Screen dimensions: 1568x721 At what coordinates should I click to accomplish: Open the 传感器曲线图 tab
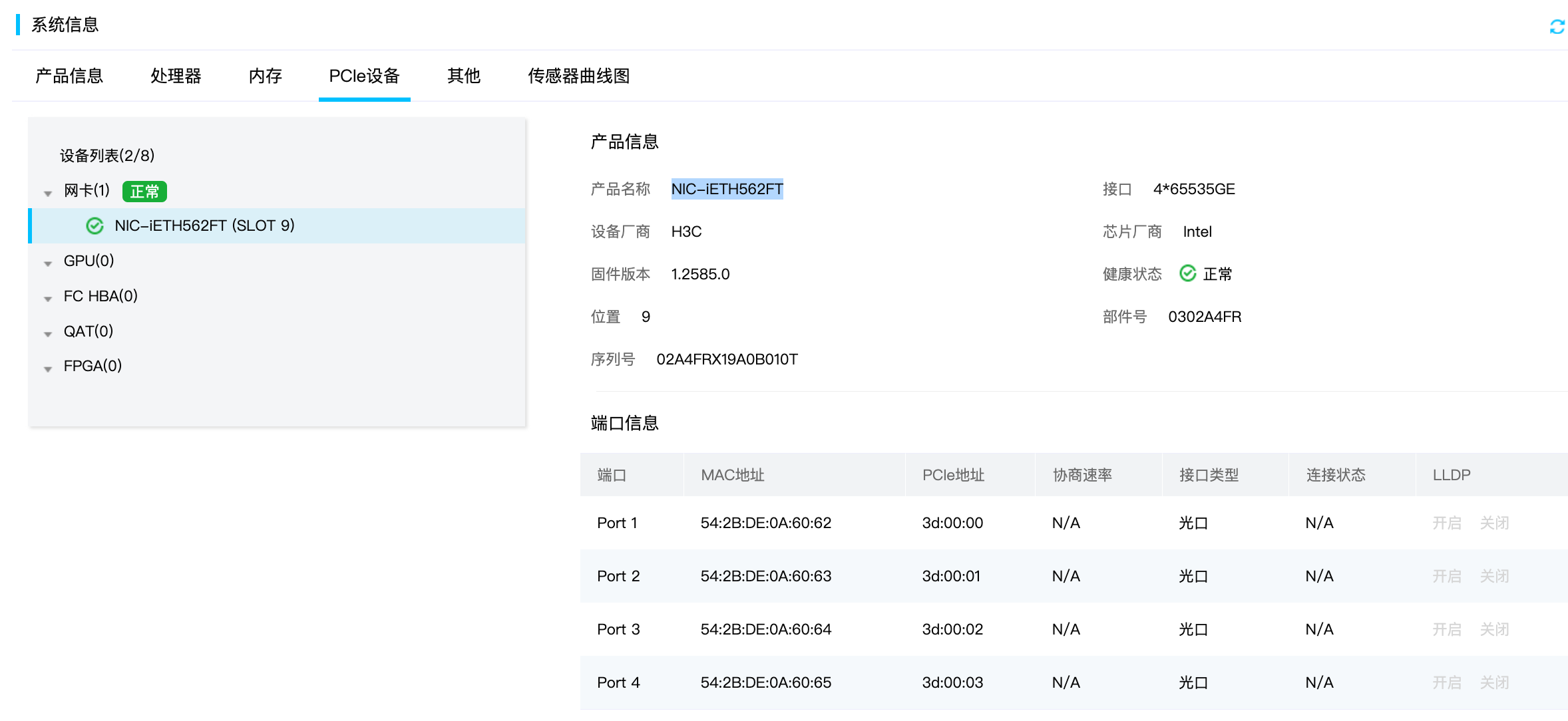point(578,76)
